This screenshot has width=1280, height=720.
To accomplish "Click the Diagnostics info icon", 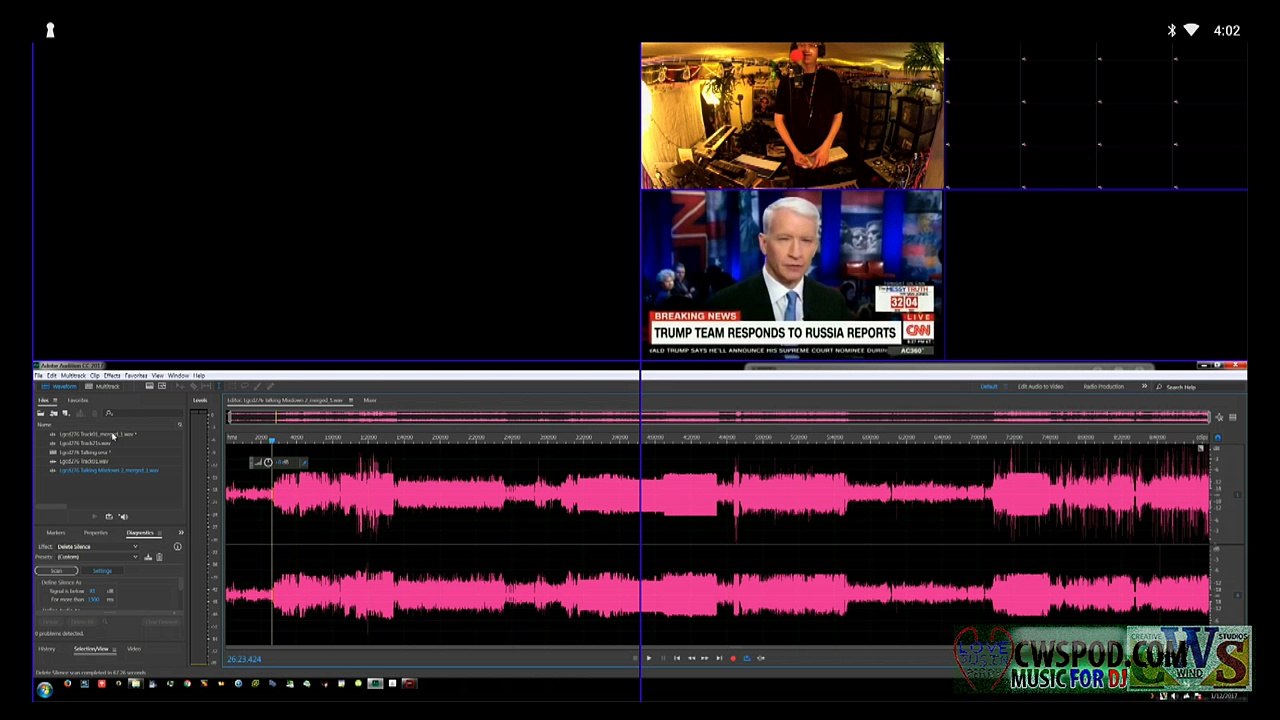I will 178,547.
